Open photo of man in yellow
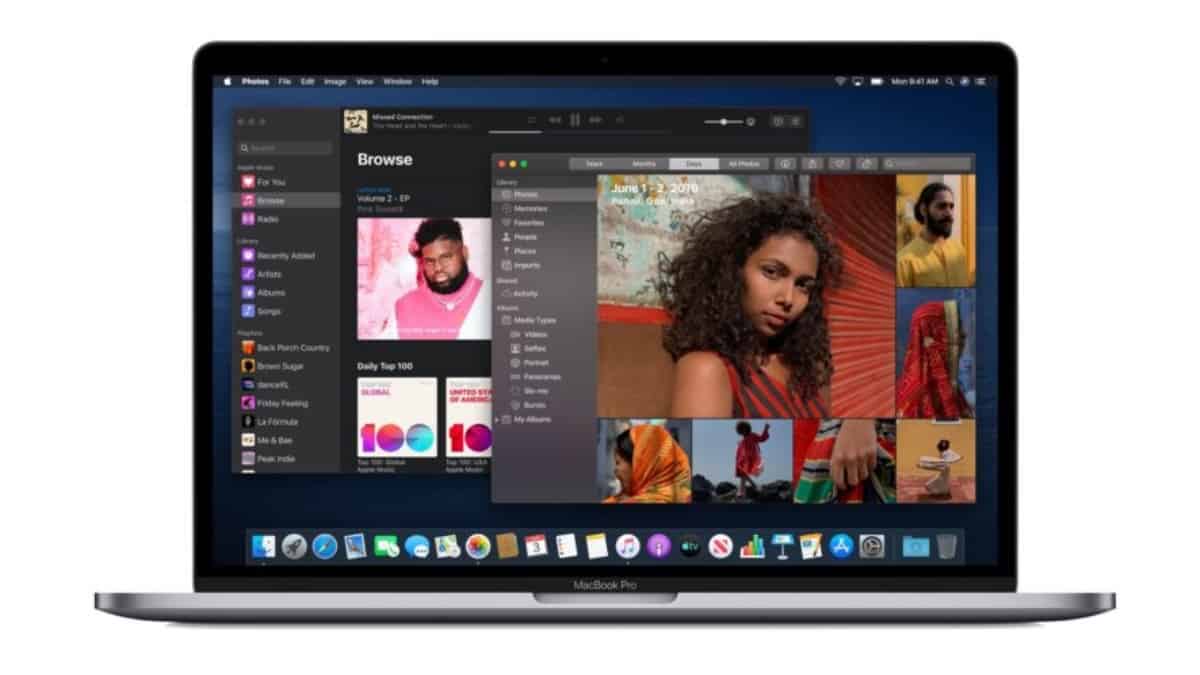The width and height of the screenshot is (1200, 675). [x=936, y=231]
